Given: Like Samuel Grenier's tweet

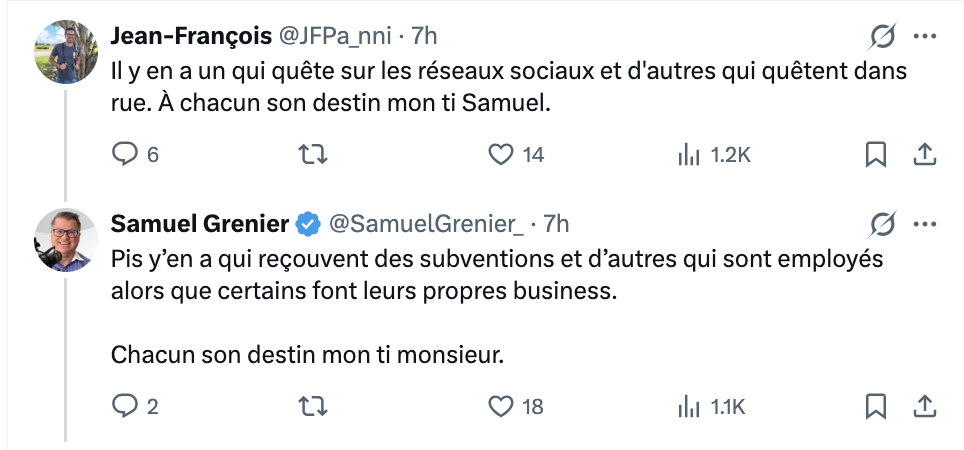Looking at the screenshot, I should click(x=500, y=406).
